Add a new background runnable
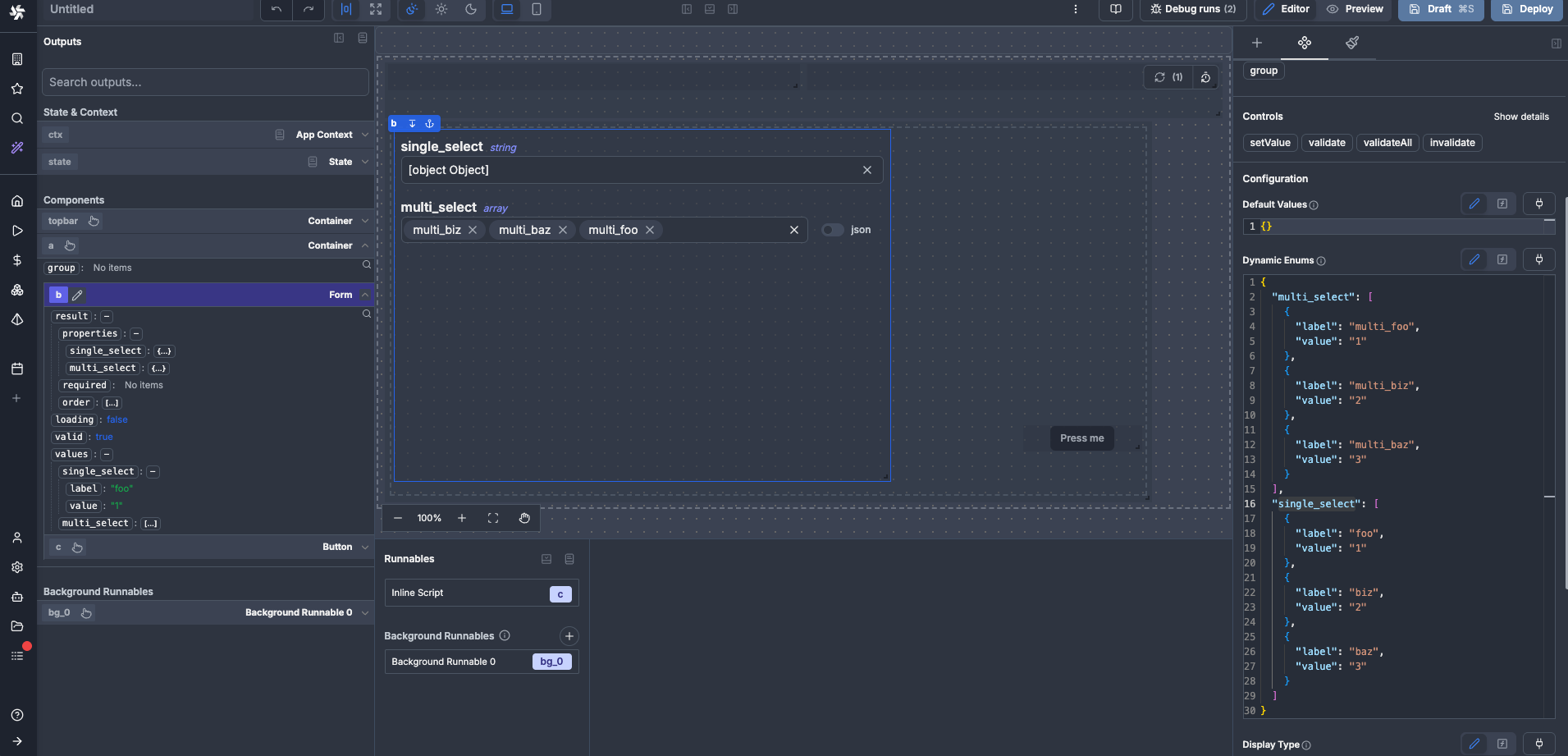The width and height of the screenshot is (1568, 756). [569, 636]
